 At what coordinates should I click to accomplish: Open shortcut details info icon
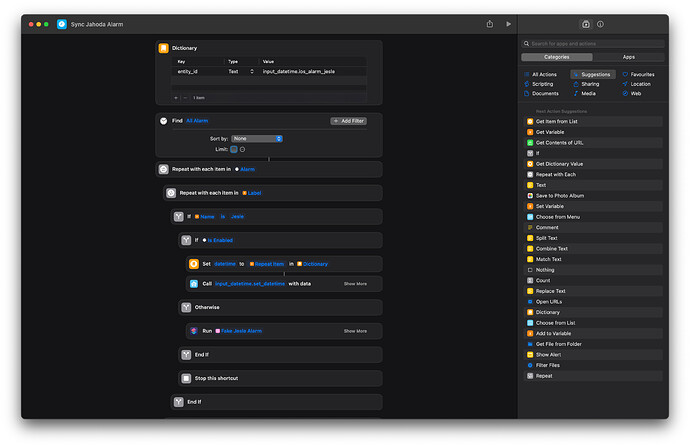(x=600, y=24)
